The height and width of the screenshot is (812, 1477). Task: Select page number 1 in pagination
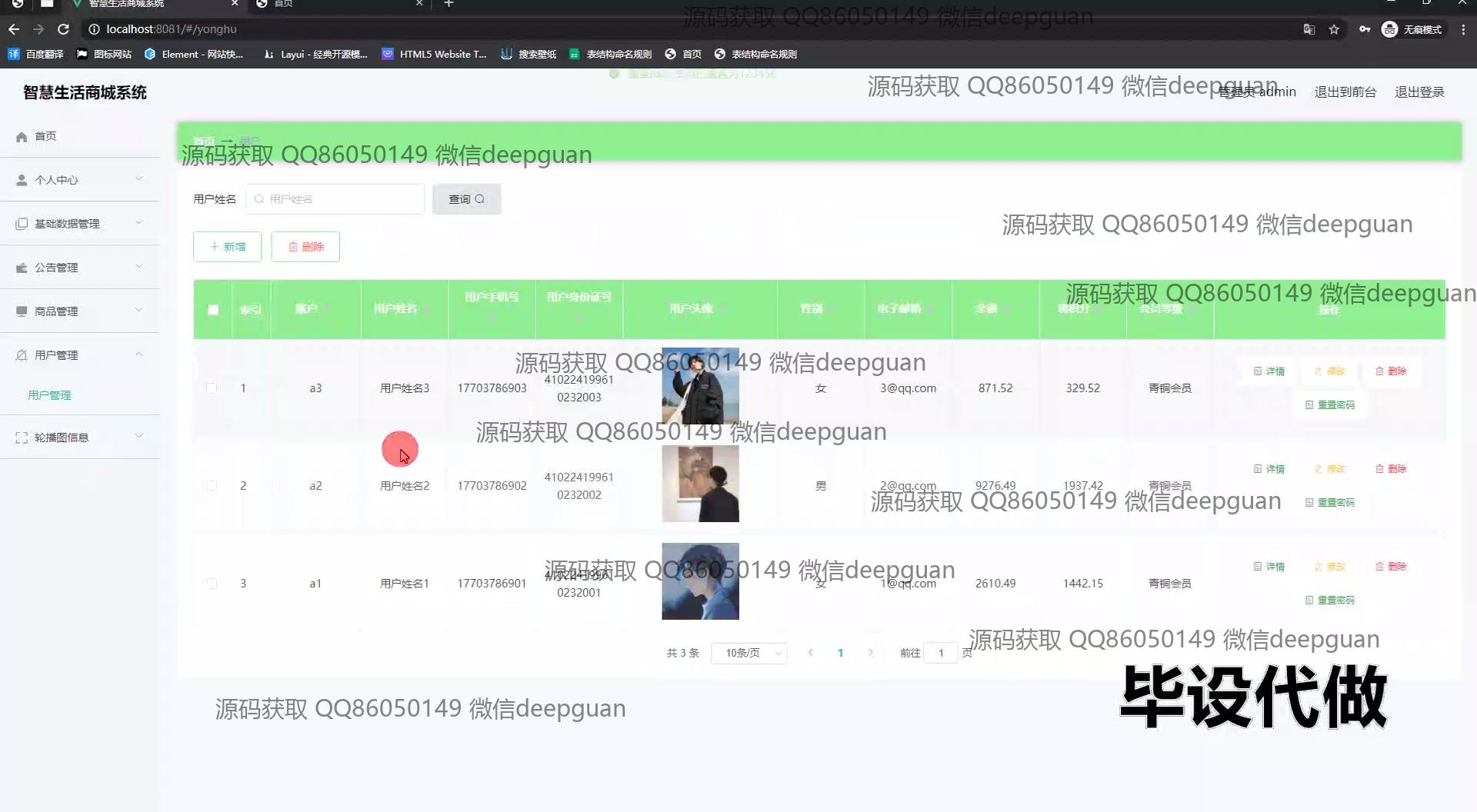click(840, 653)
